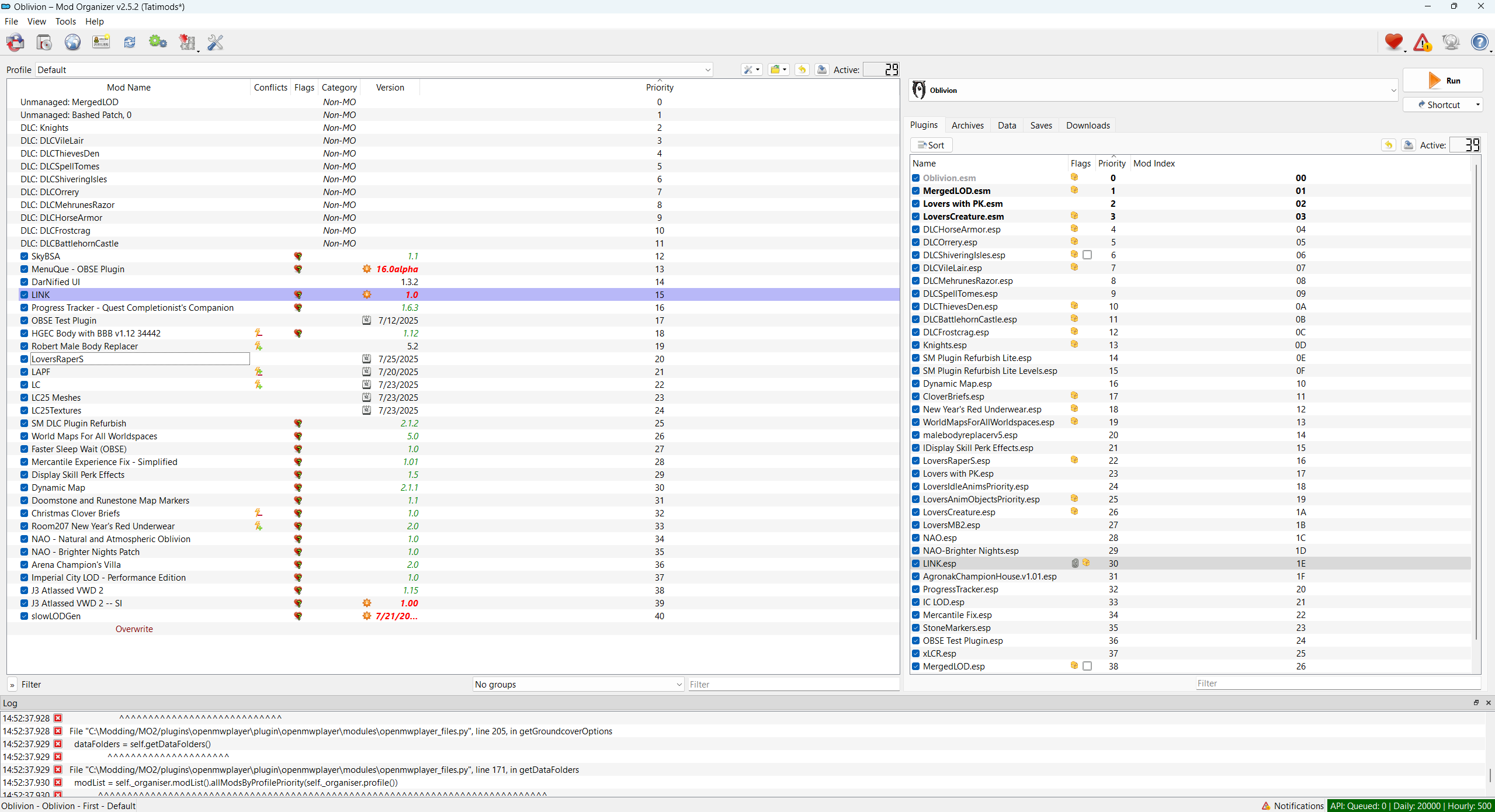Open Nexus website via the globe icon
The width and height of the screenshot is (1495, 812).
click(72, 42)
